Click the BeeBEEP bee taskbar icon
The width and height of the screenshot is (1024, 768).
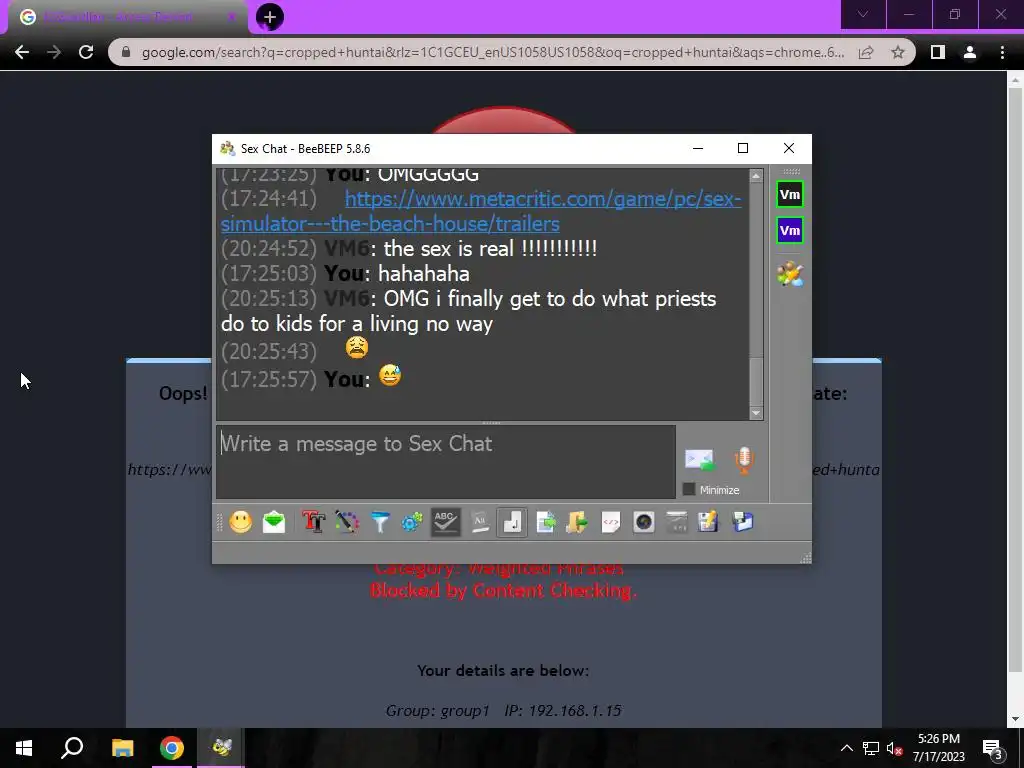[221, 748]
